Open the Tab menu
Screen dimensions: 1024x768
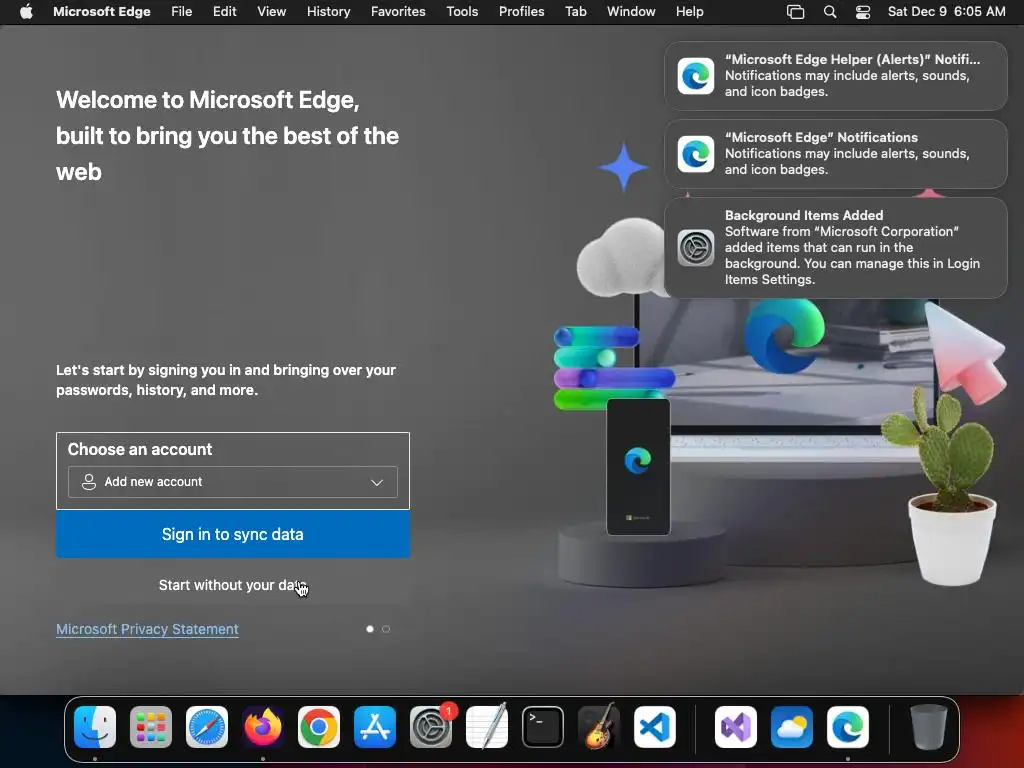pos(576,12)
